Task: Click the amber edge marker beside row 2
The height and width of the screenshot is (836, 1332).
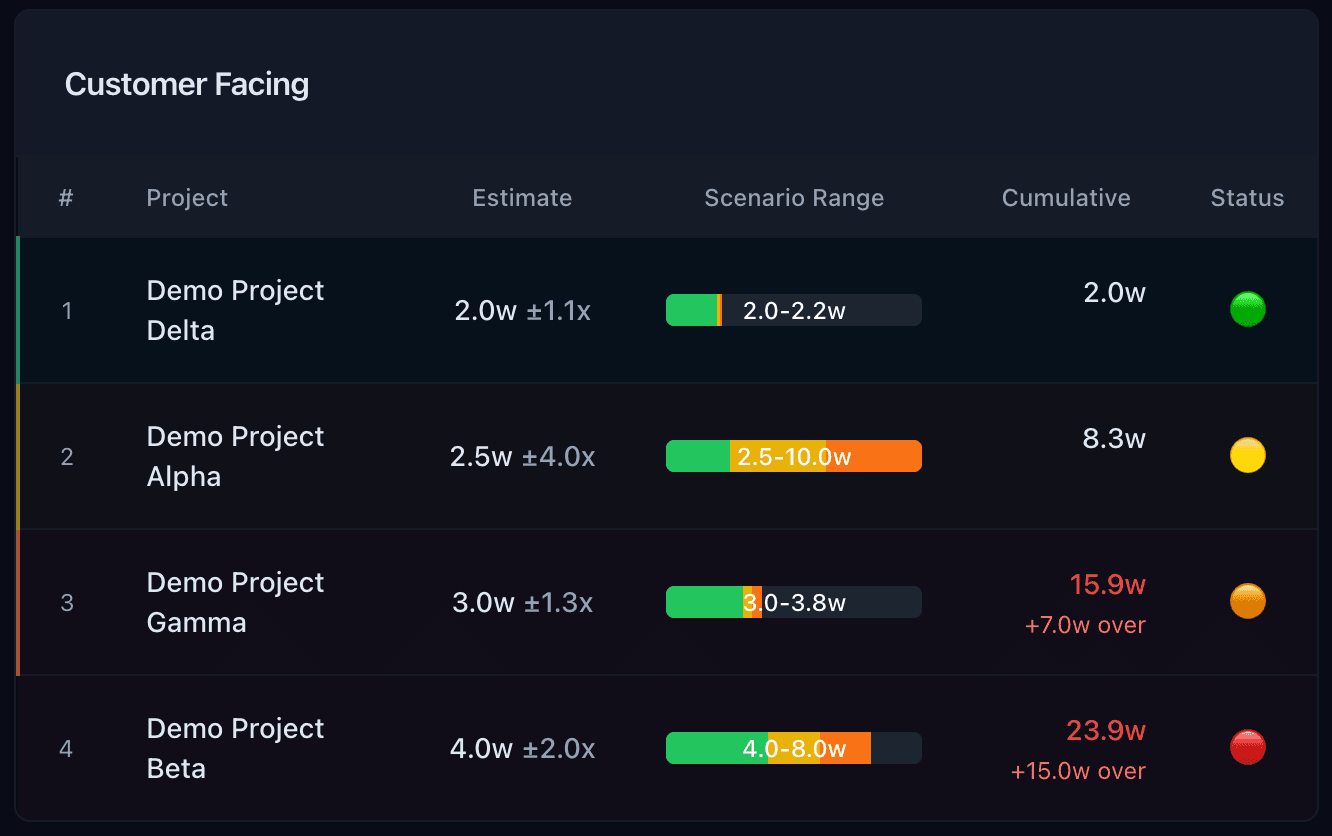Action: 18,456
